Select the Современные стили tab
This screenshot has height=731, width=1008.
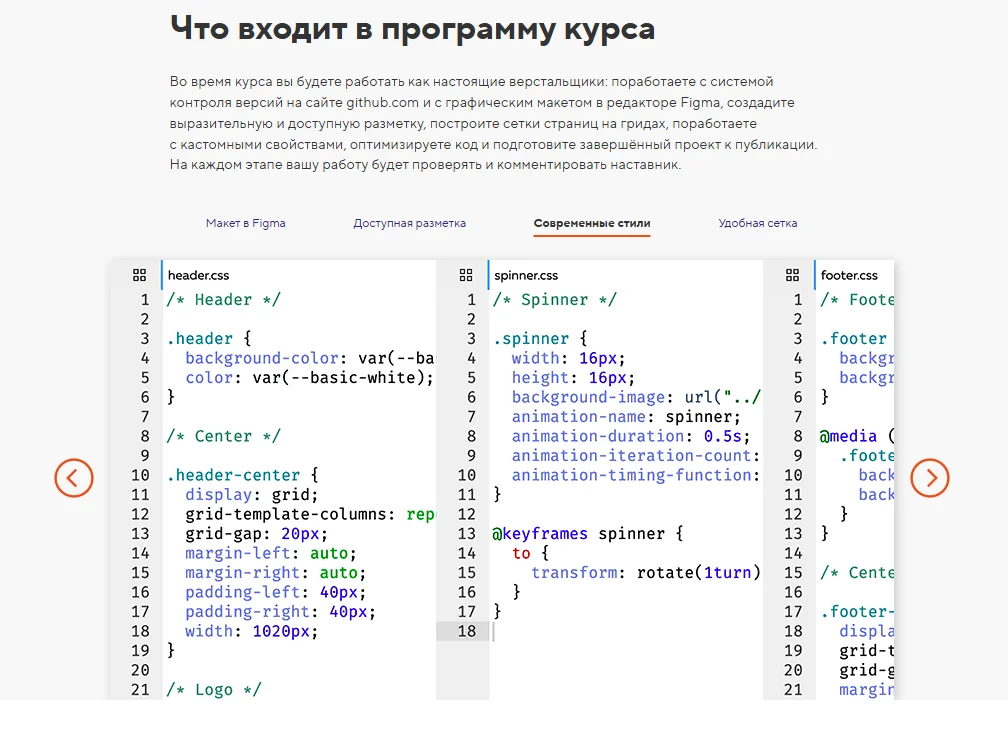click(x=592, y=223)
